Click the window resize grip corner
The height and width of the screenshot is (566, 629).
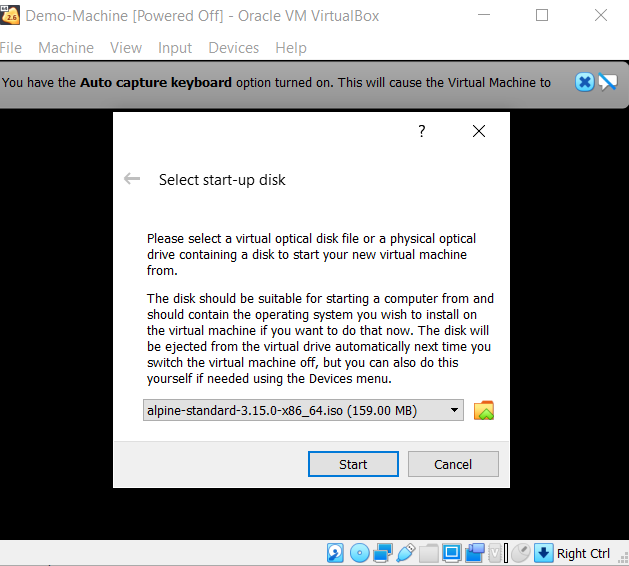pyautogui.click(x=623, y=558)
